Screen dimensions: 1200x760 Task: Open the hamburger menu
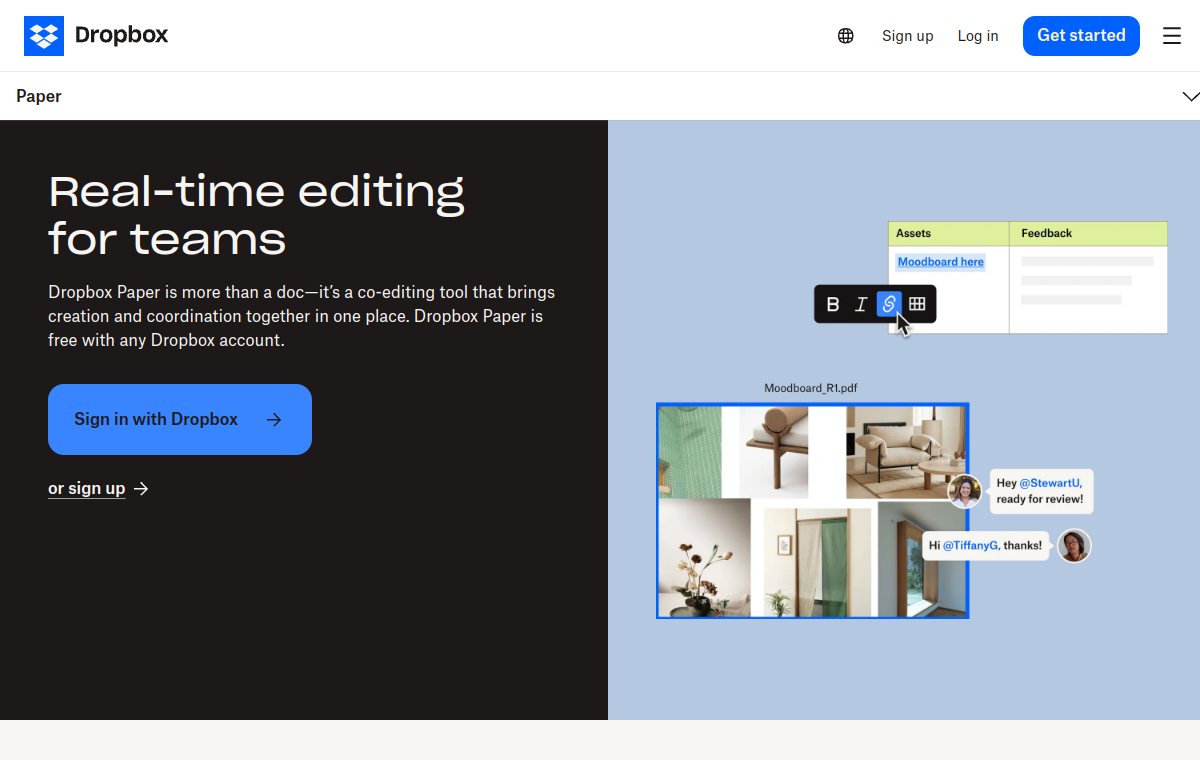click(x=1172, y=36)
